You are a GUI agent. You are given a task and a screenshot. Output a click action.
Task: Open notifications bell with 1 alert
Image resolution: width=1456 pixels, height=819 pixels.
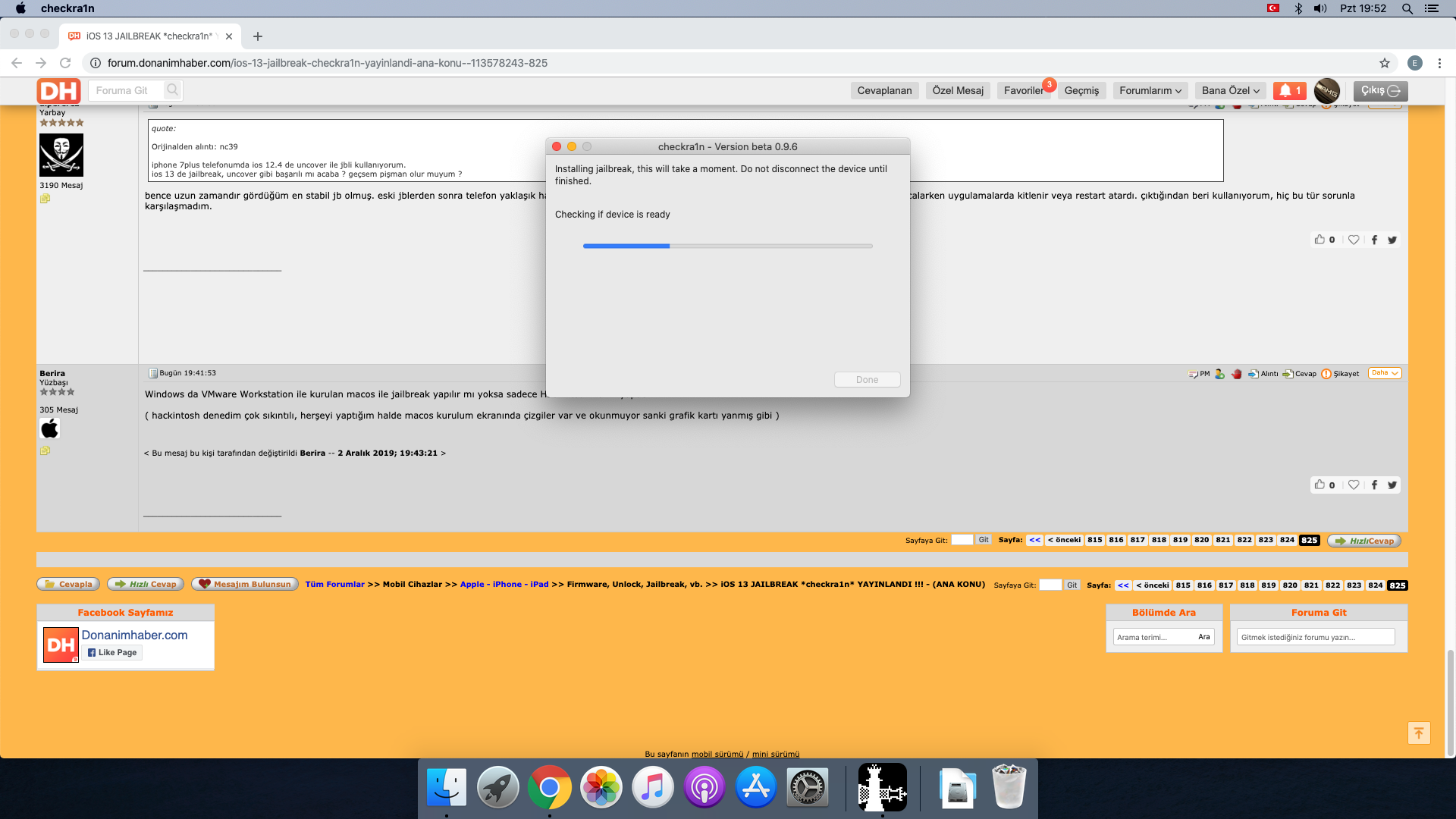tap(1290, 90)
